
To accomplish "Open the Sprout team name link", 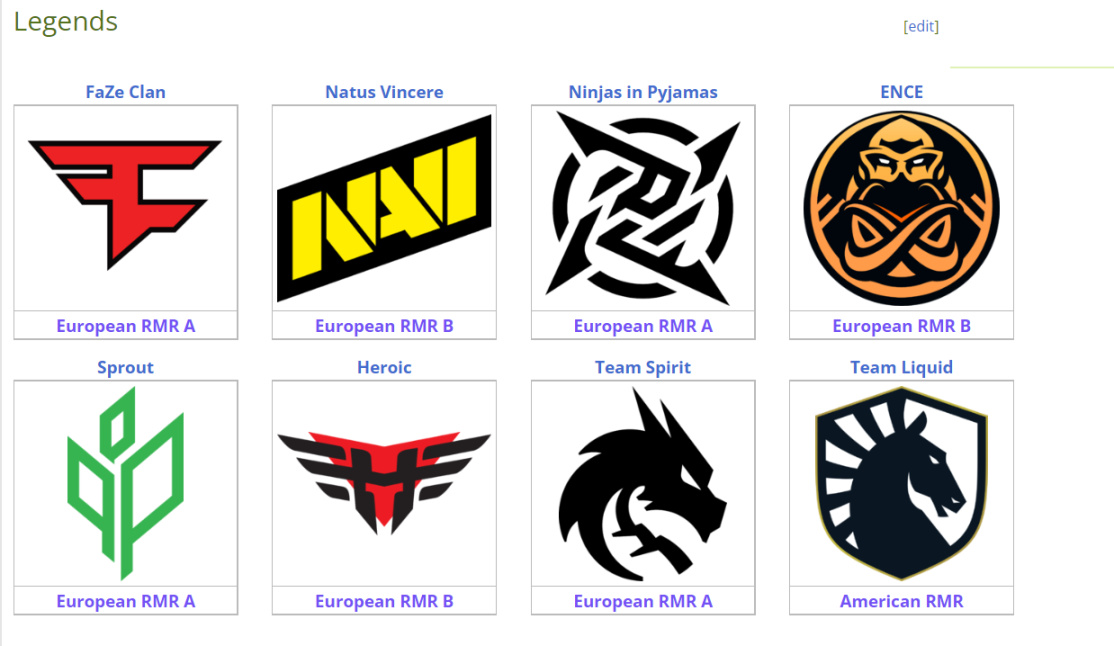I will [x=126, y=367].
